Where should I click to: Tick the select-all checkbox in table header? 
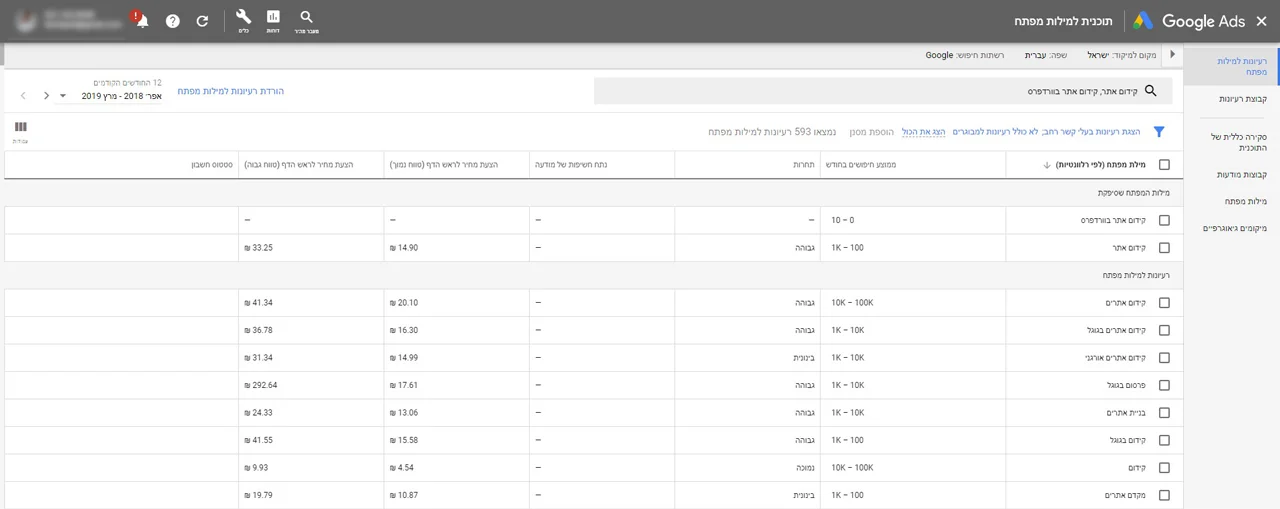pos(1163,165)
